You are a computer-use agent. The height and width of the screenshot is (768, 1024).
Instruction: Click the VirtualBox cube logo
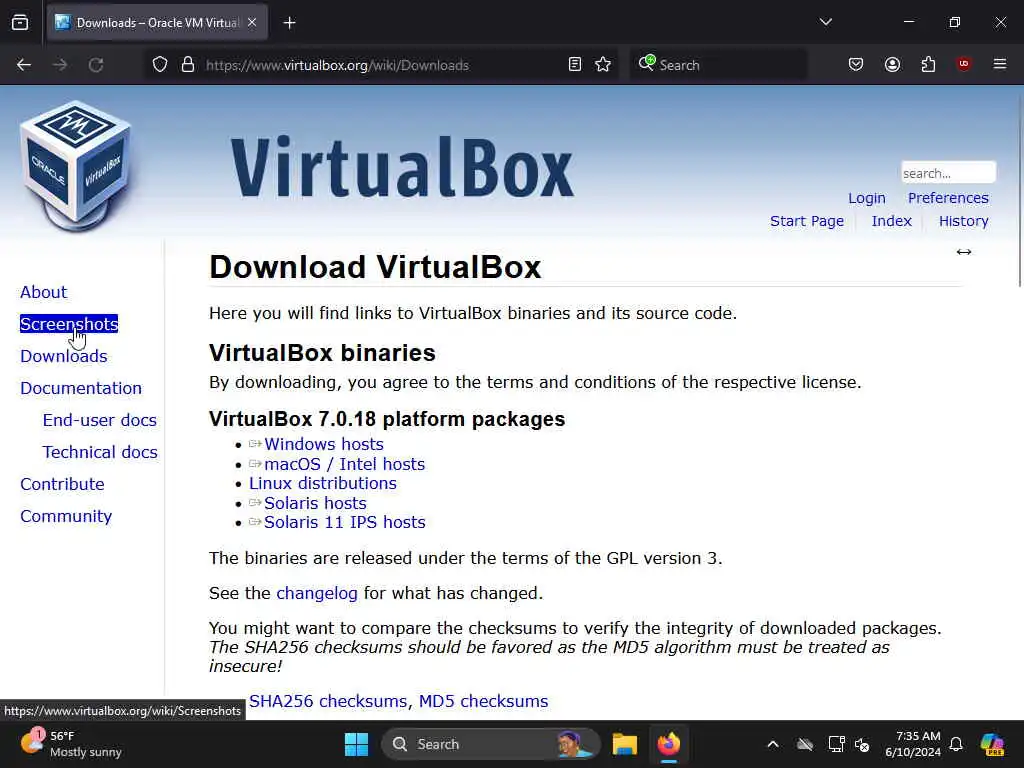coord(76,166)
